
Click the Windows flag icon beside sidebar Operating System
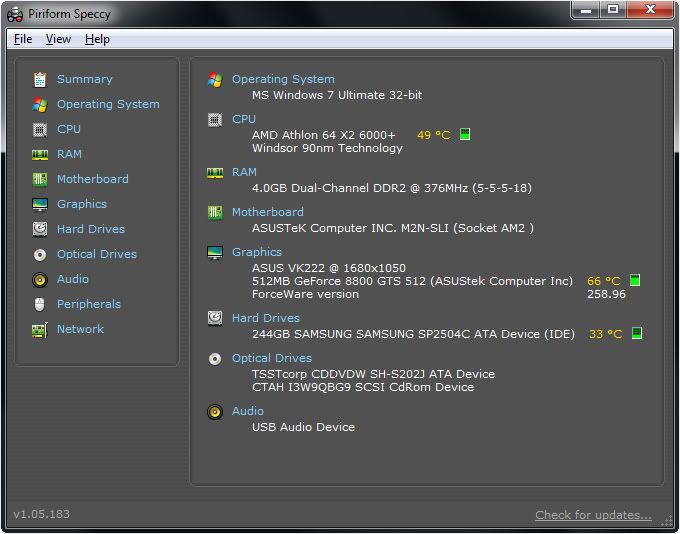pyautogui.click(x=40, y=105)
